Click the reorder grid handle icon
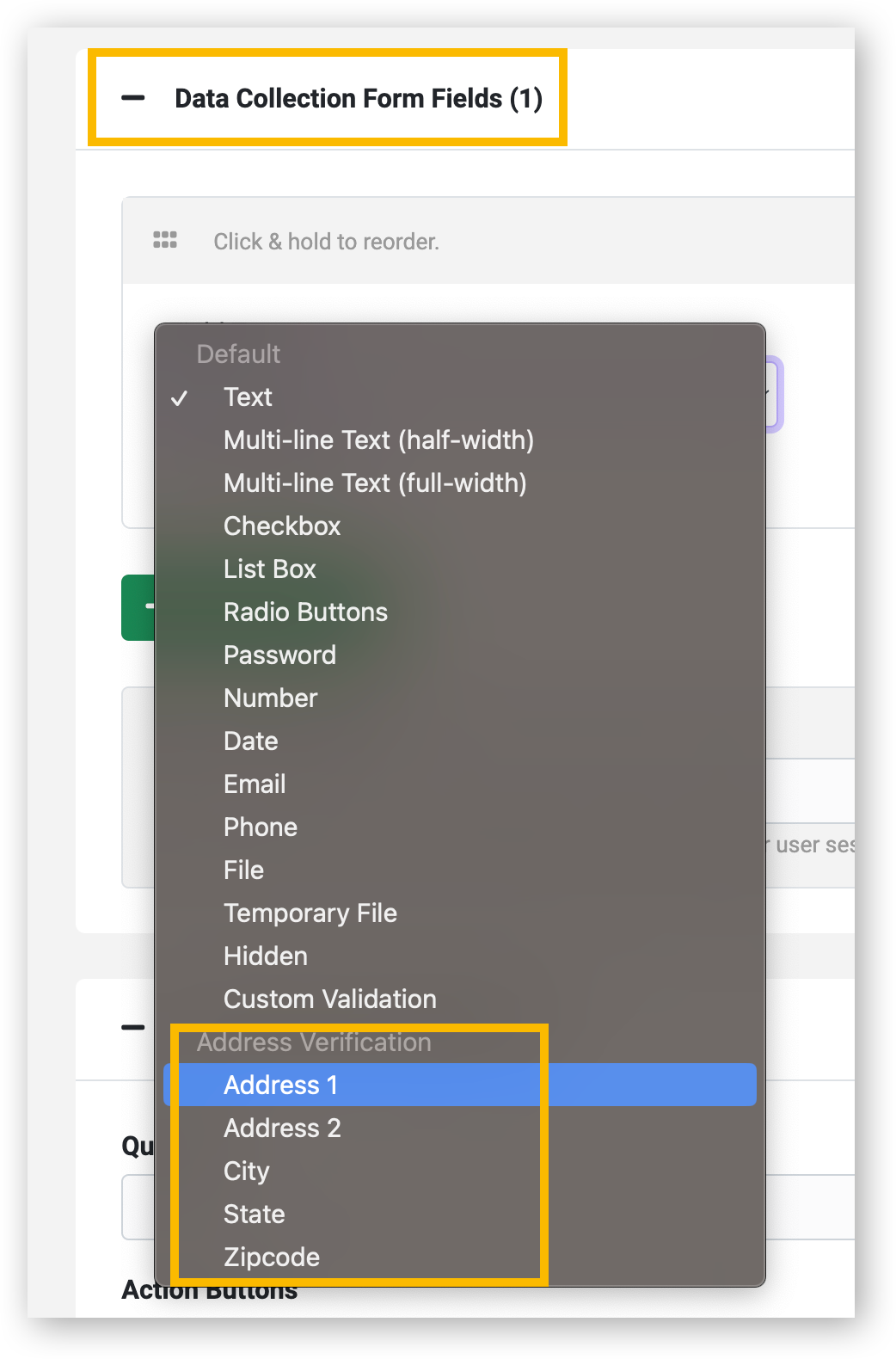Viewport: 896px width, 1359px height. coord(163,240)
